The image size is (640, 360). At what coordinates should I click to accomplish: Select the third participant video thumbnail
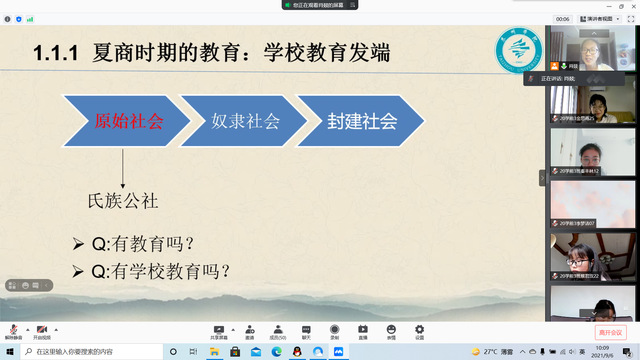[593, 152]
